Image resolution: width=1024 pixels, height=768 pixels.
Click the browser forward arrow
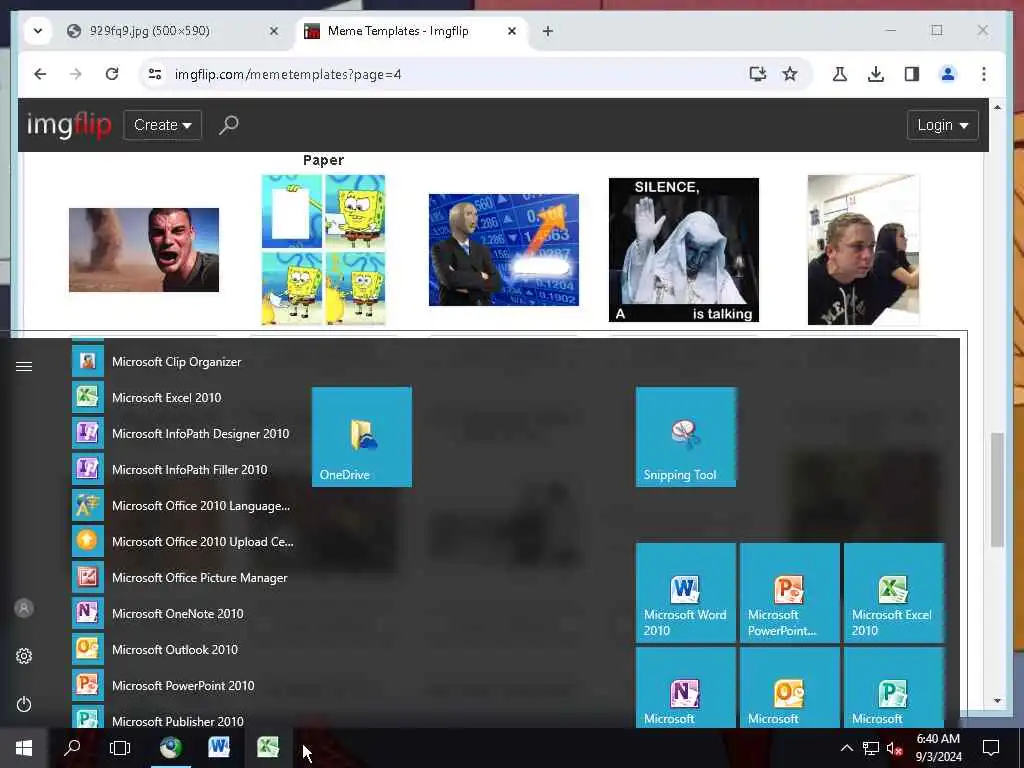[76, 74]
